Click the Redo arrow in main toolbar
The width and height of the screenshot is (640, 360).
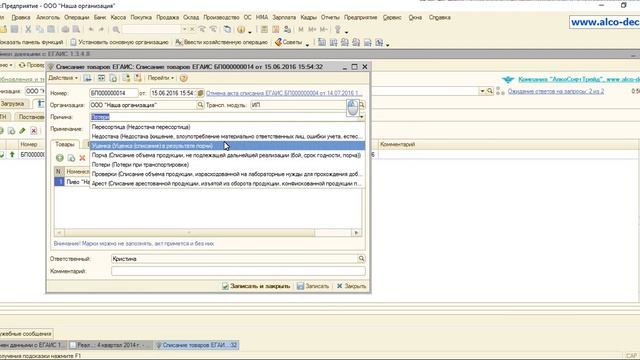(101, 29)
